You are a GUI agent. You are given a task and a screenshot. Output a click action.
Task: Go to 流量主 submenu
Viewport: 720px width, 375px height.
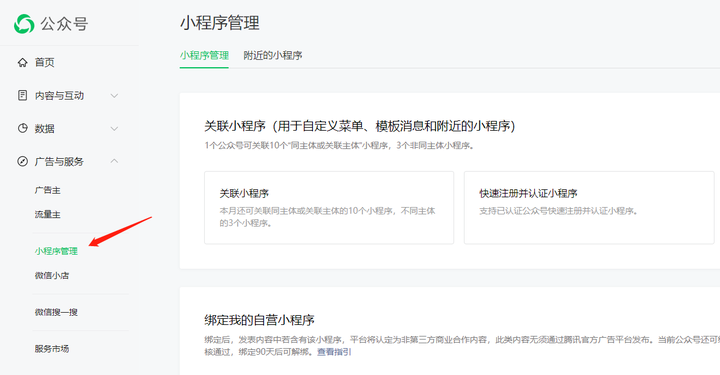tap(48, 214)
